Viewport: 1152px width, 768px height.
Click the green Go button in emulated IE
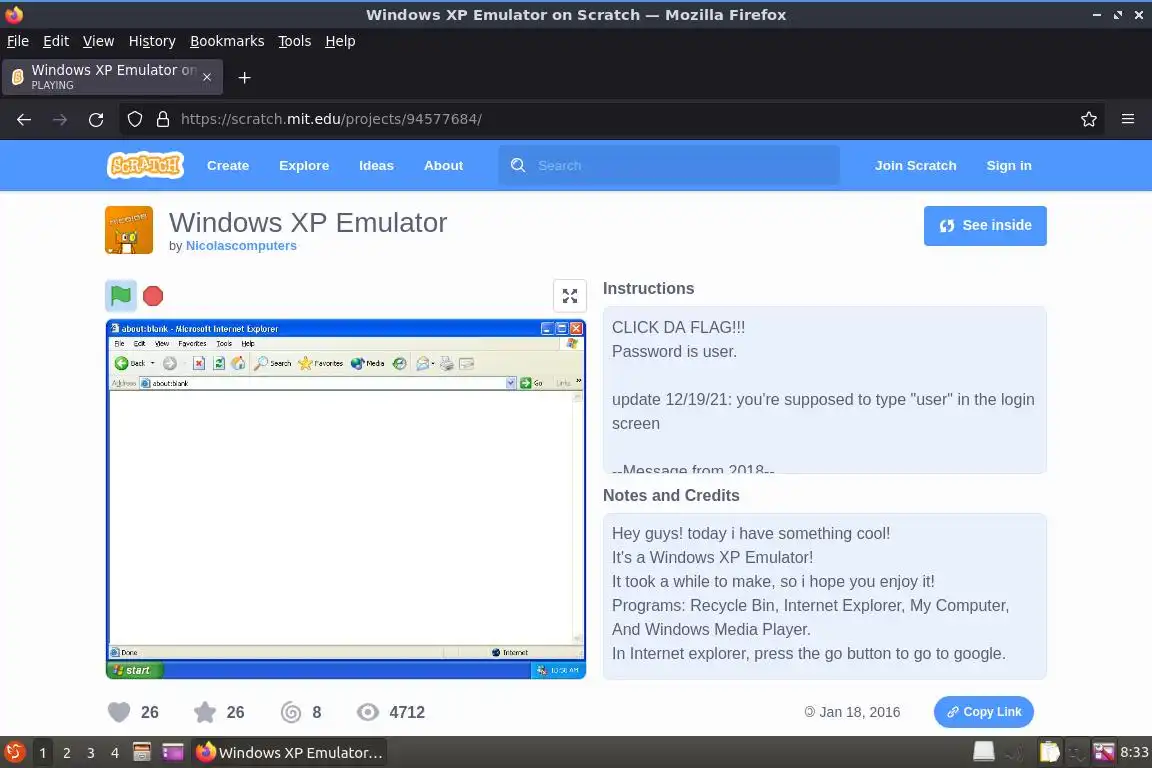click(531, 383)
